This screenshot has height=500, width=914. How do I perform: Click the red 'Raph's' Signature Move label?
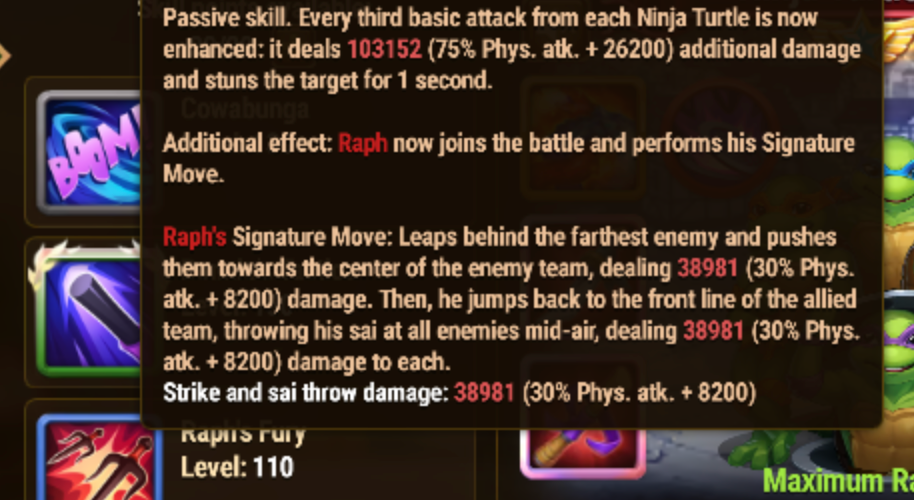(x=195, y=237)
